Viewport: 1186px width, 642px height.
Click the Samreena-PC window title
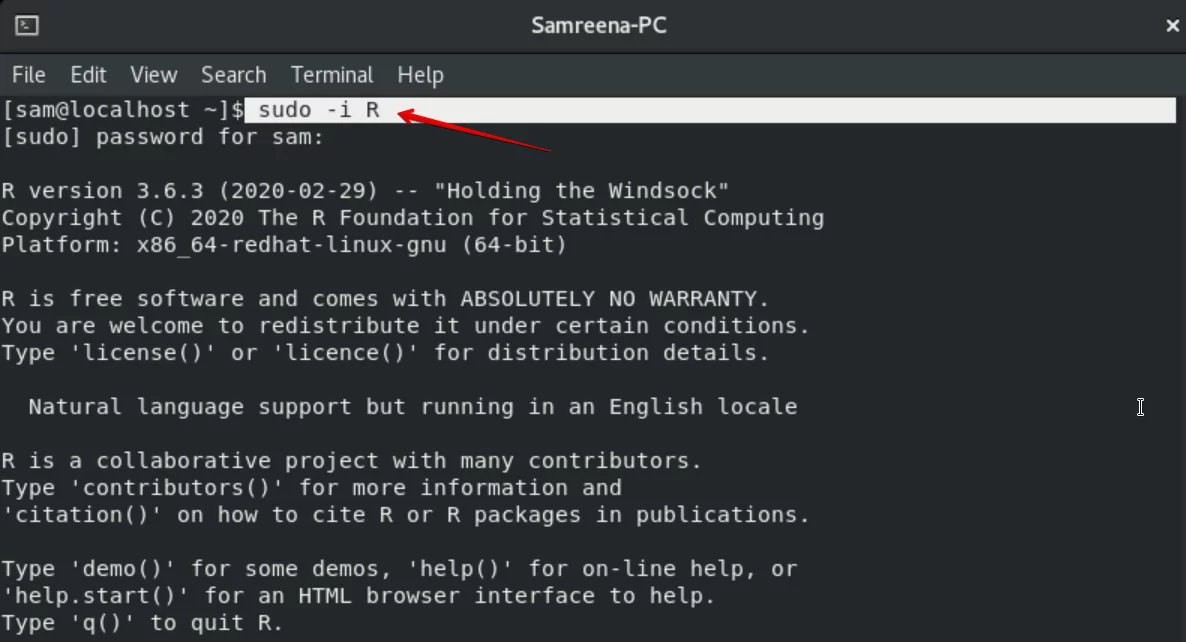(599, 26)
